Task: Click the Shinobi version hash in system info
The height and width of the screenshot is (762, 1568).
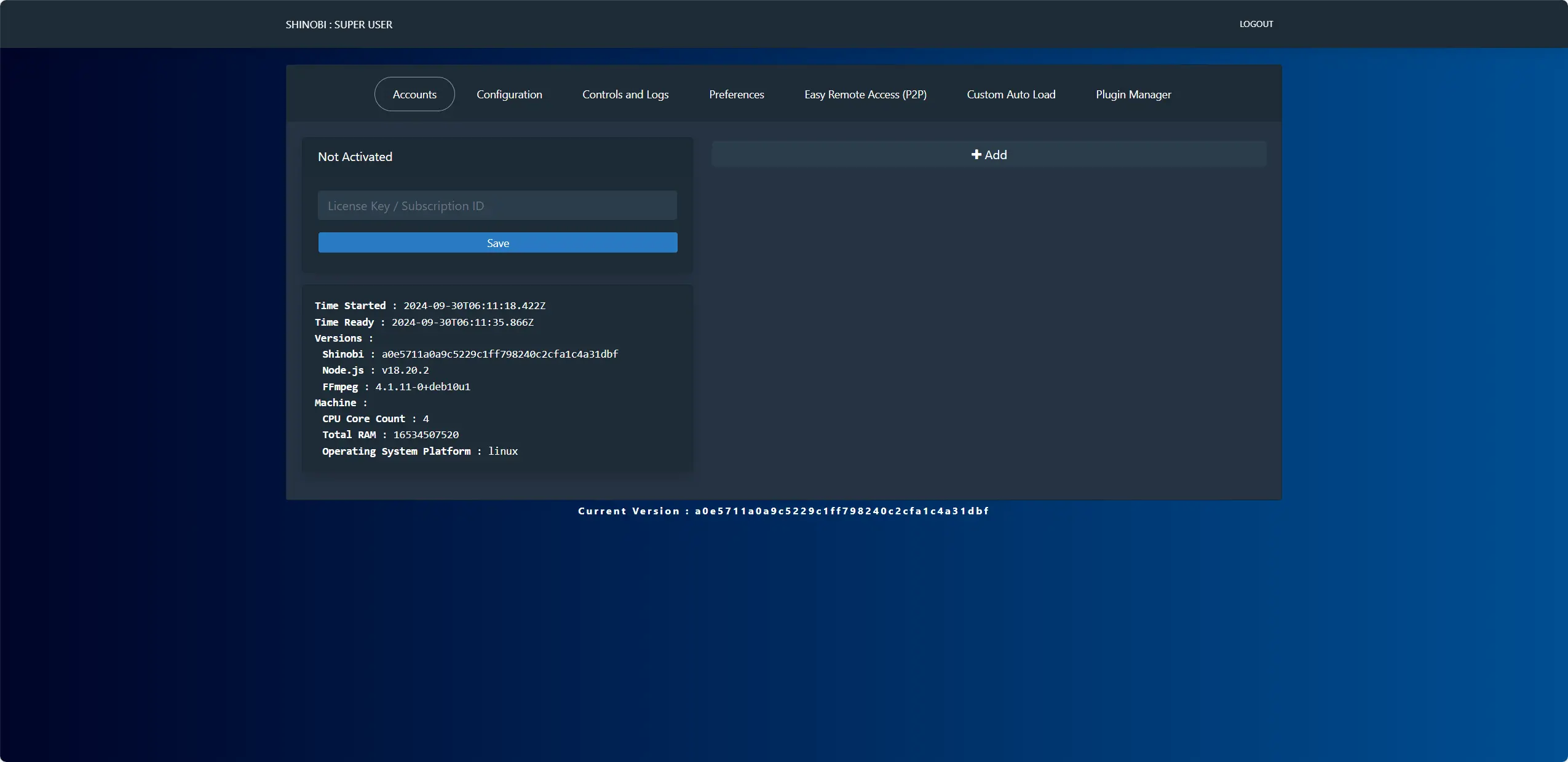Action: coord(499,354)
